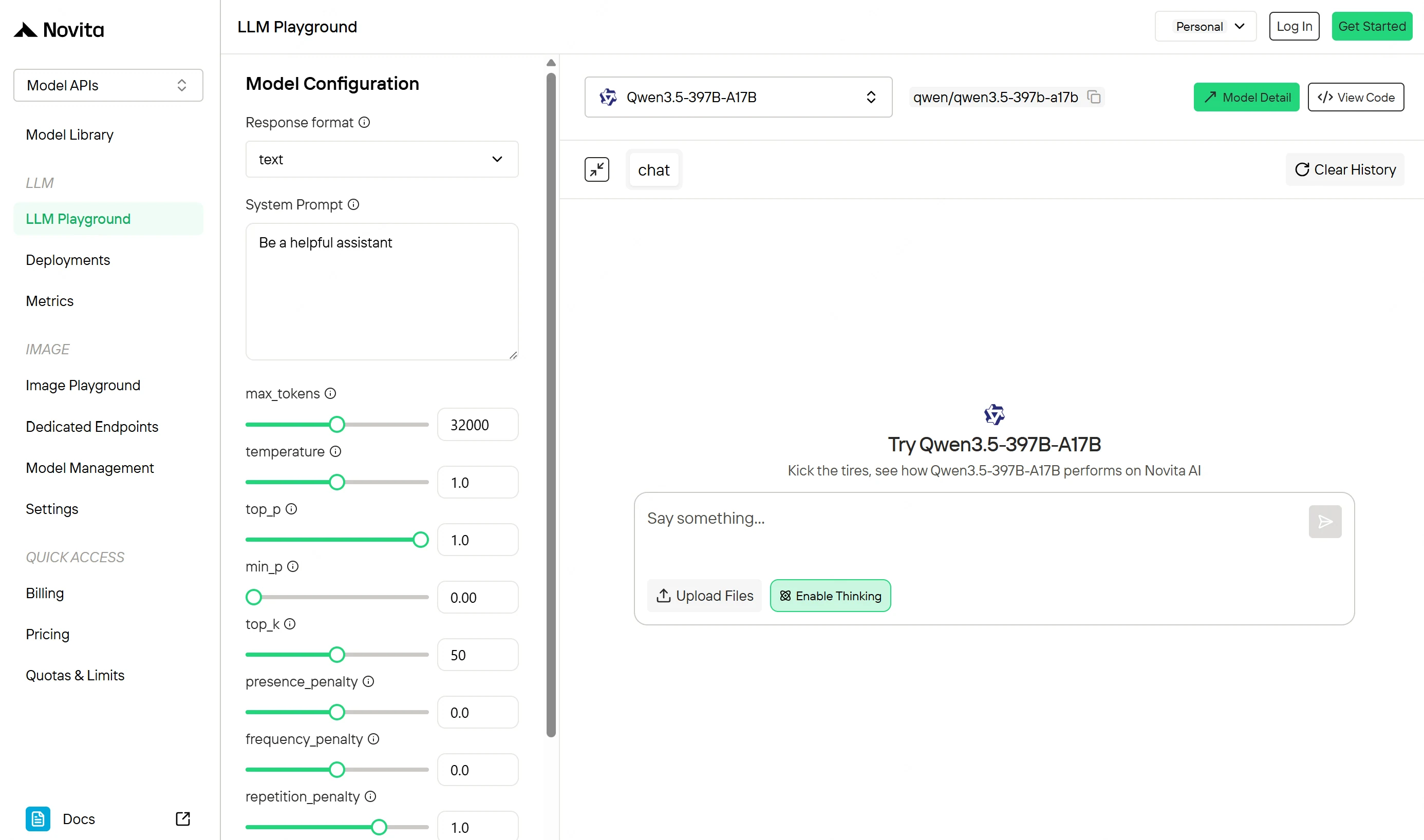Show info for top_k

pos(290,624)
